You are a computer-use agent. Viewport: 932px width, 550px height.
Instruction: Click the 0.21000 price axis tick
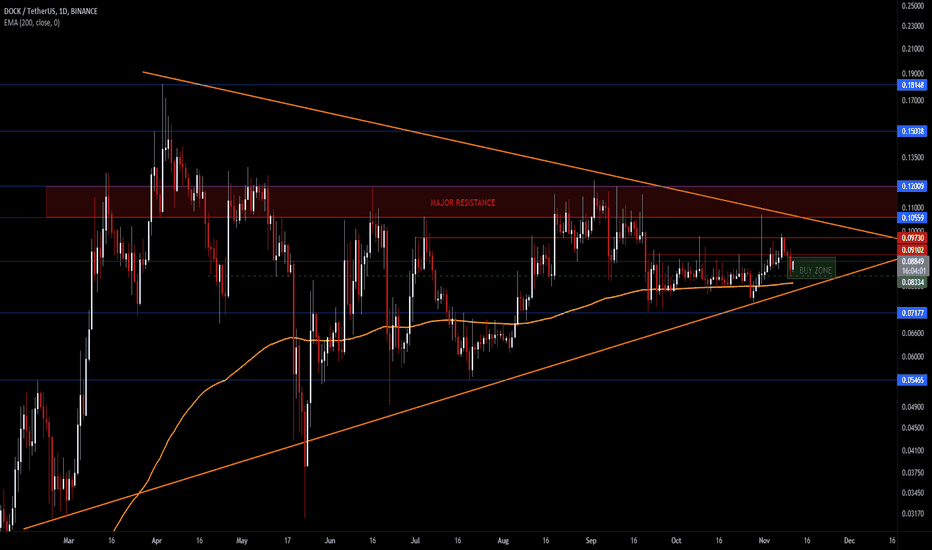click(912, 49)
